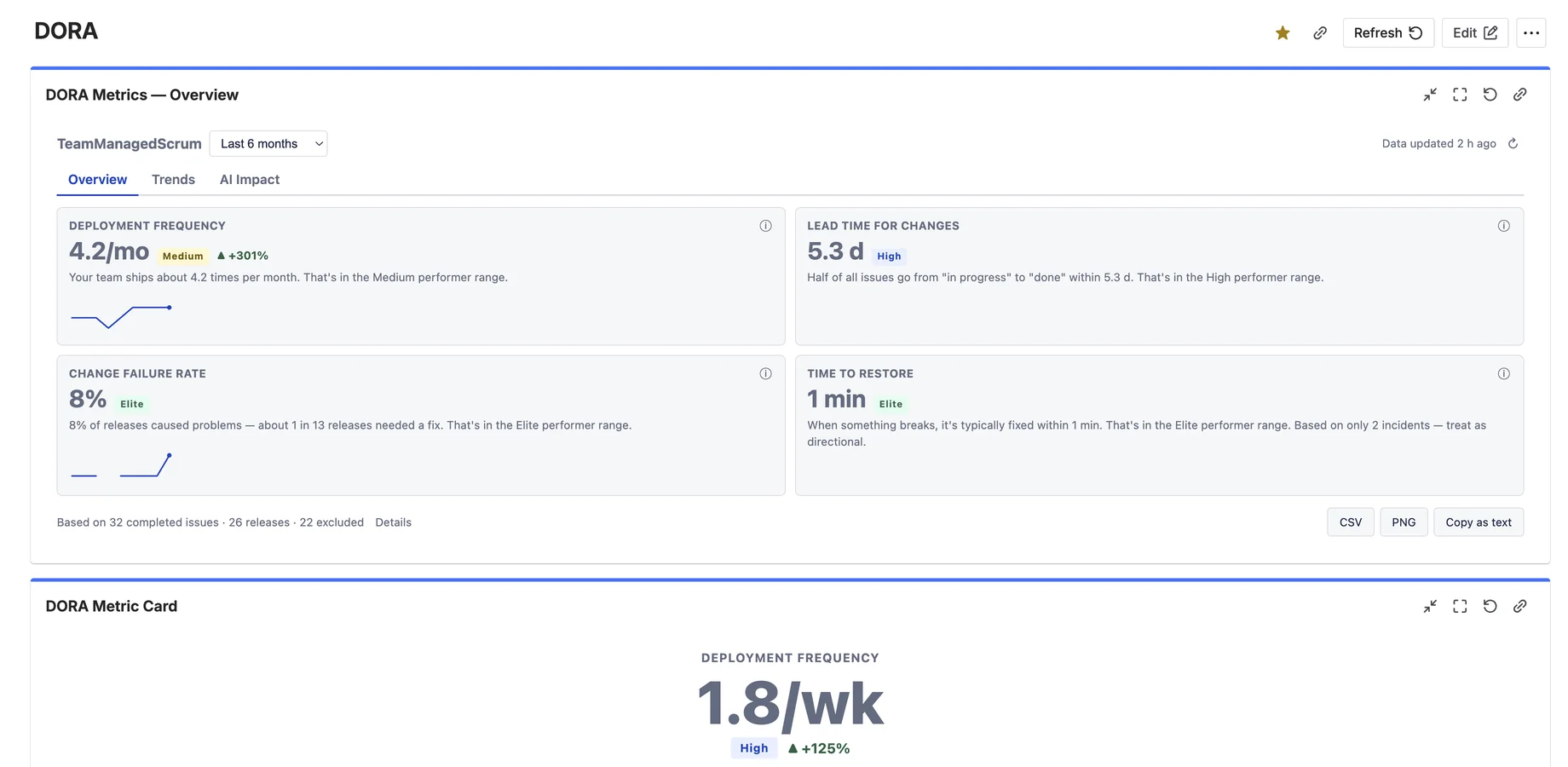Reload data next to 'Data updated 2 h ago'
Screen dimensions: 1568x767
point(1513,143)
